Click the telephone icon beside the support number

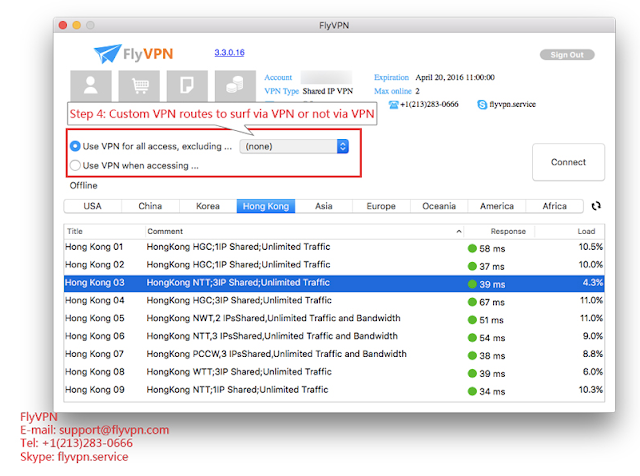tap(393, 105)
